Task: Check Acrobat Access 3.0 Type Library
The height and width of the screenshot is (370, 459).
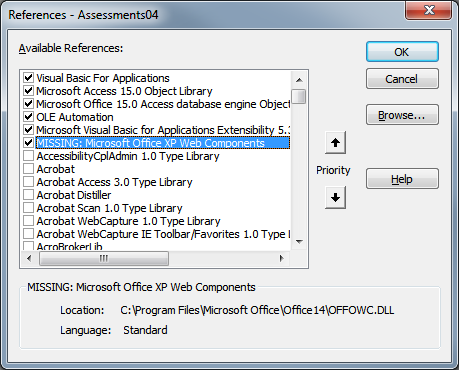Action: click(28, 182)
